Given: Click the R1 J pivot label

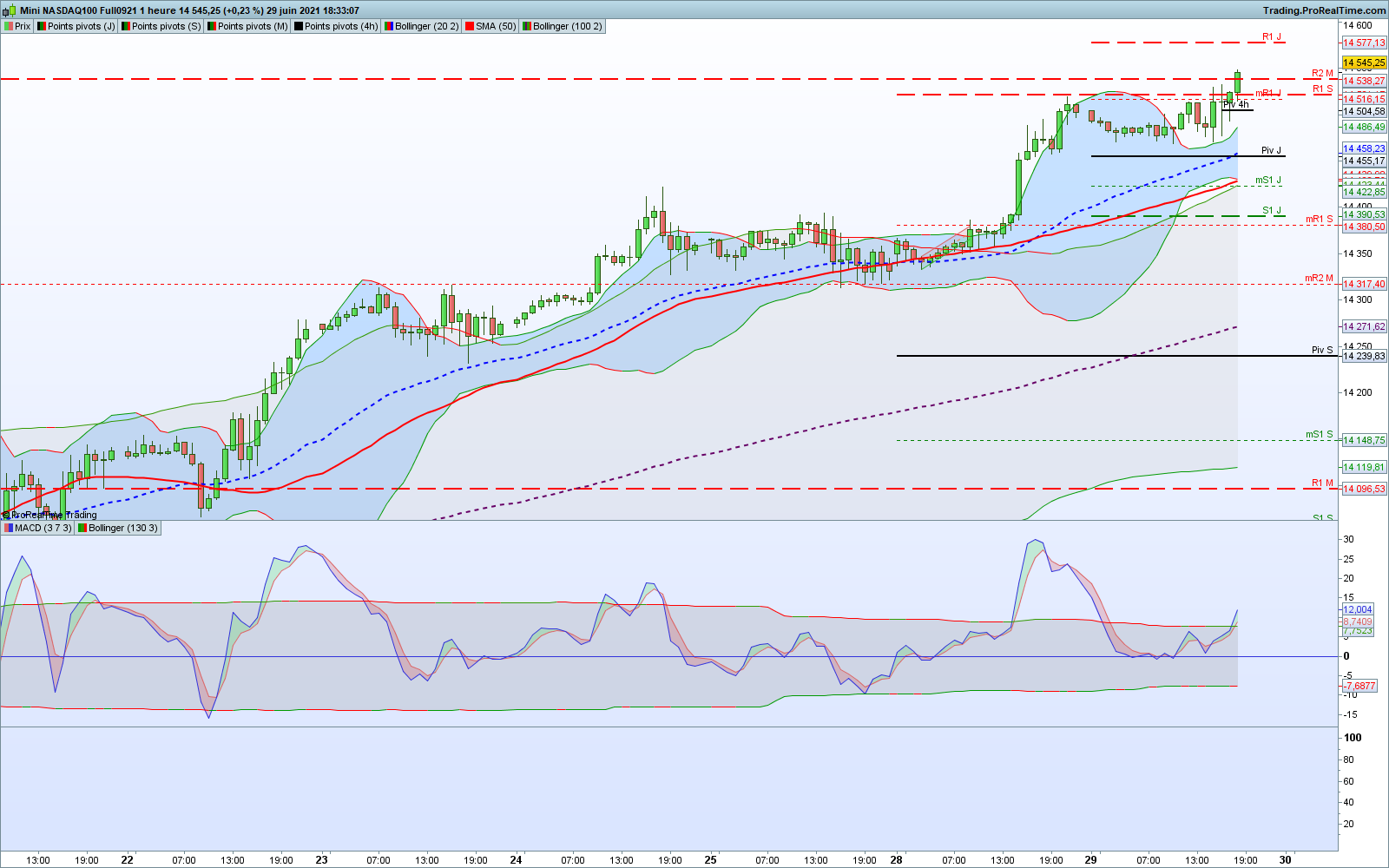Looking at the screenshot, I should click(x=1272, y=36).
